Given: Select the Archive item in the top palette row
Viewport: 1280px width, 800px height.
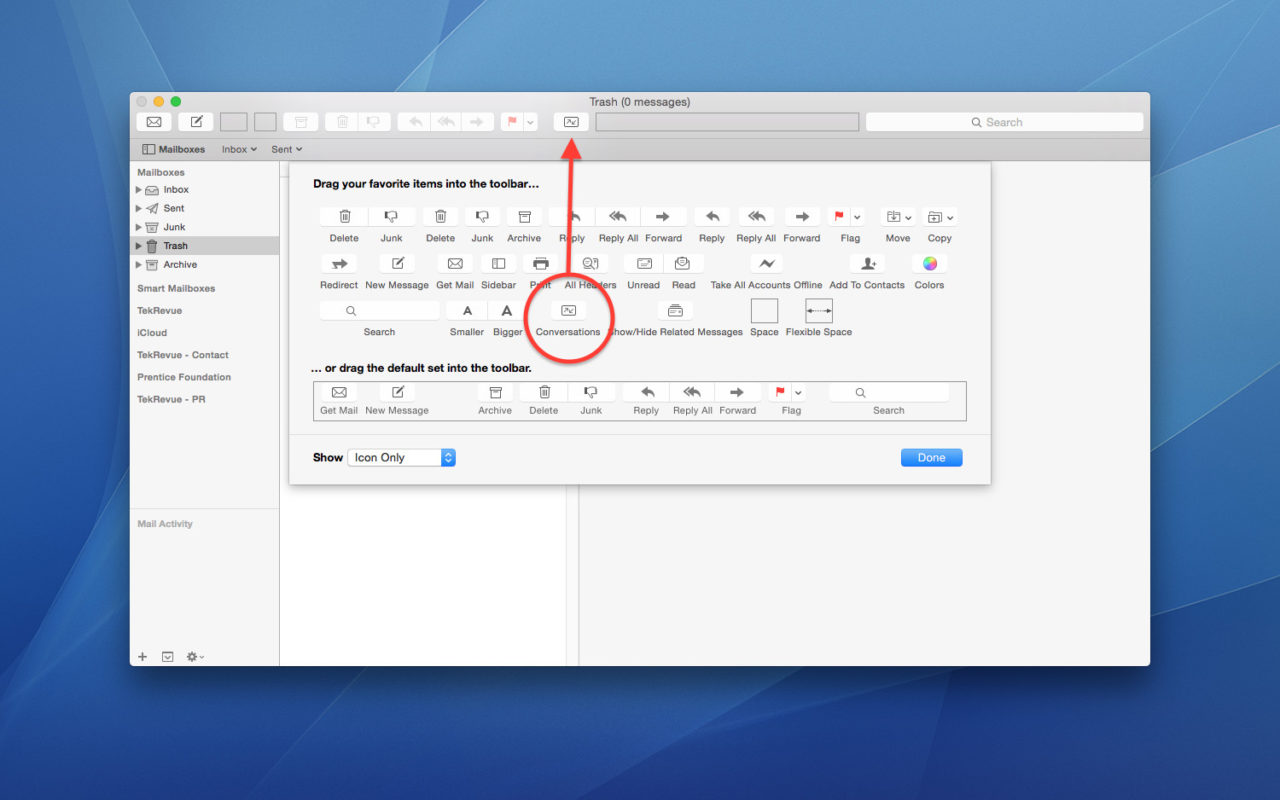Looking at the screenshot, I should pyautogui.click(x=524, y=217).
